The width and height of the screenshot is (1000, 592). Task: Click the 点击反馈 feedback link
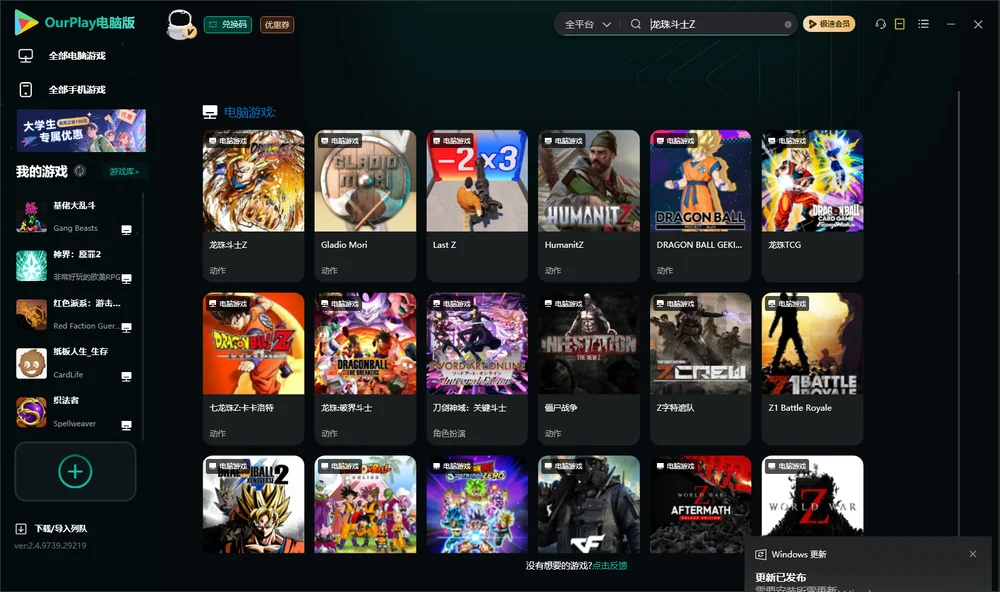coord(610,566)
